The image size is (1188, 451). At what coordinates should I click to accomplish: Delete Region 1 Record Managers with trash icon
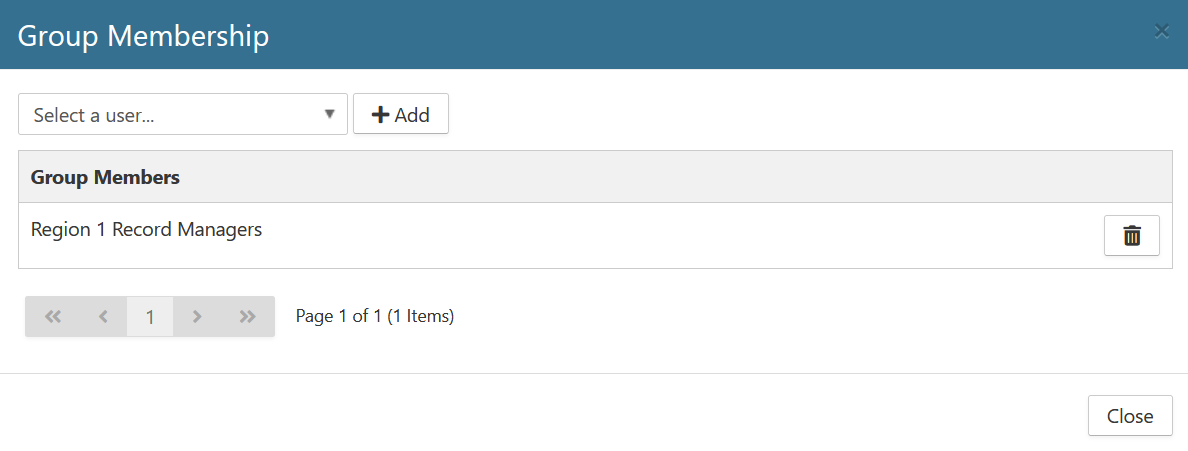(x=1131, y=236)
